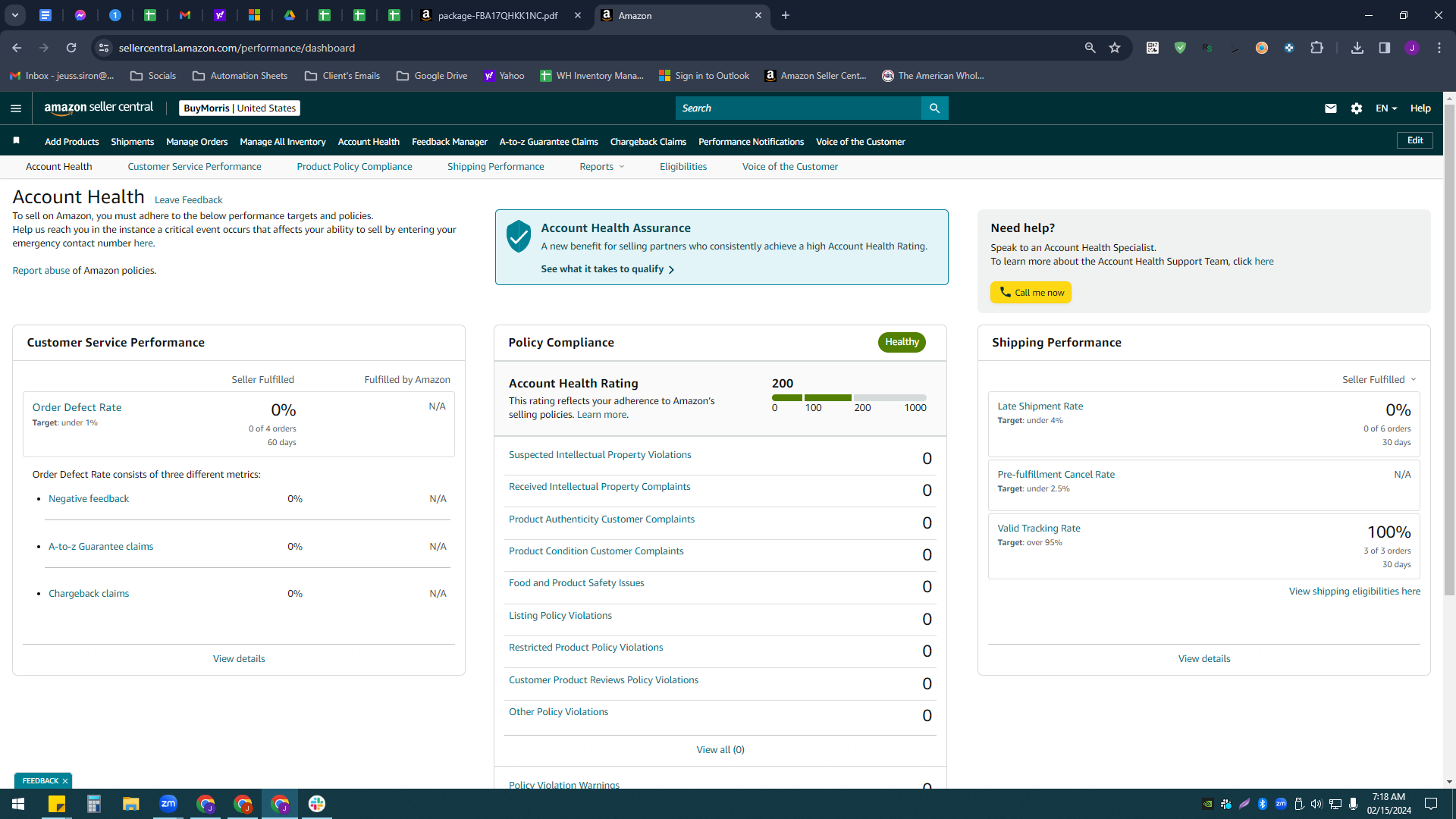Open Chrome downloads icon
The height and width of the screenshot is (819, 1456).
(x=1357, y=48)
